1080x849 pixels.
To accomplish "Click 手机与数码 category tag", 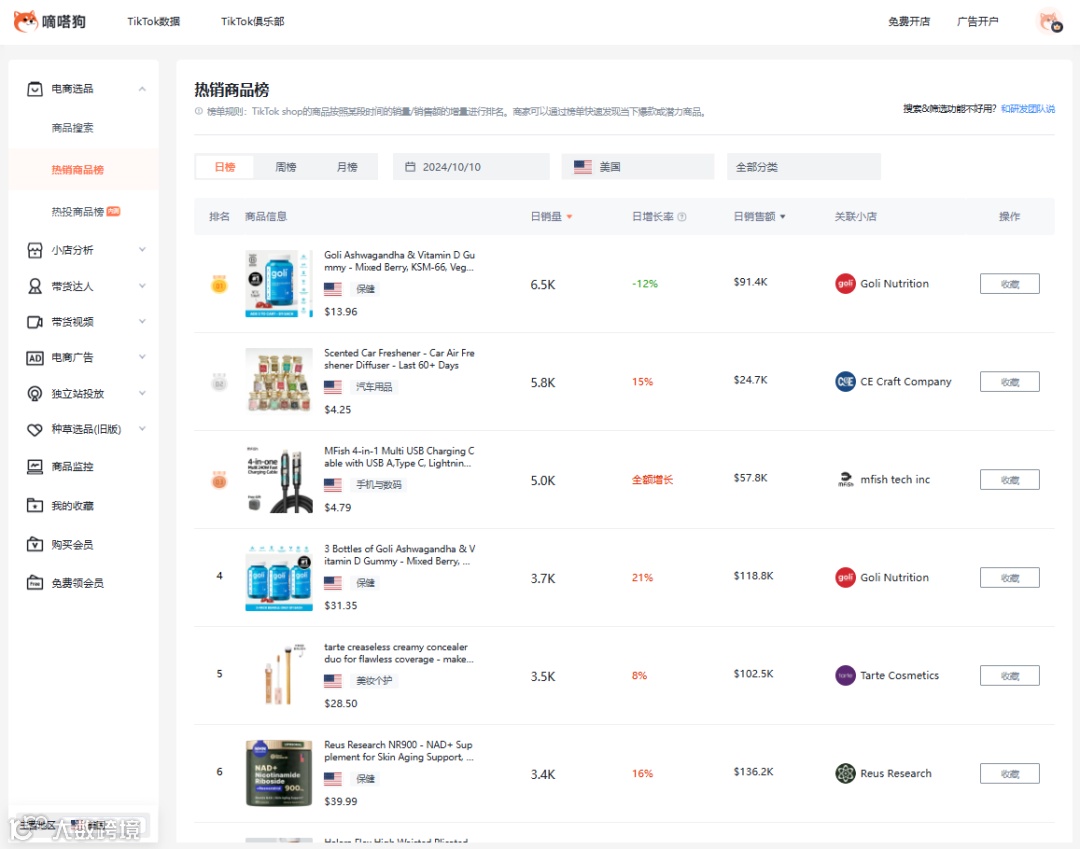I will (x=378, y=485).
